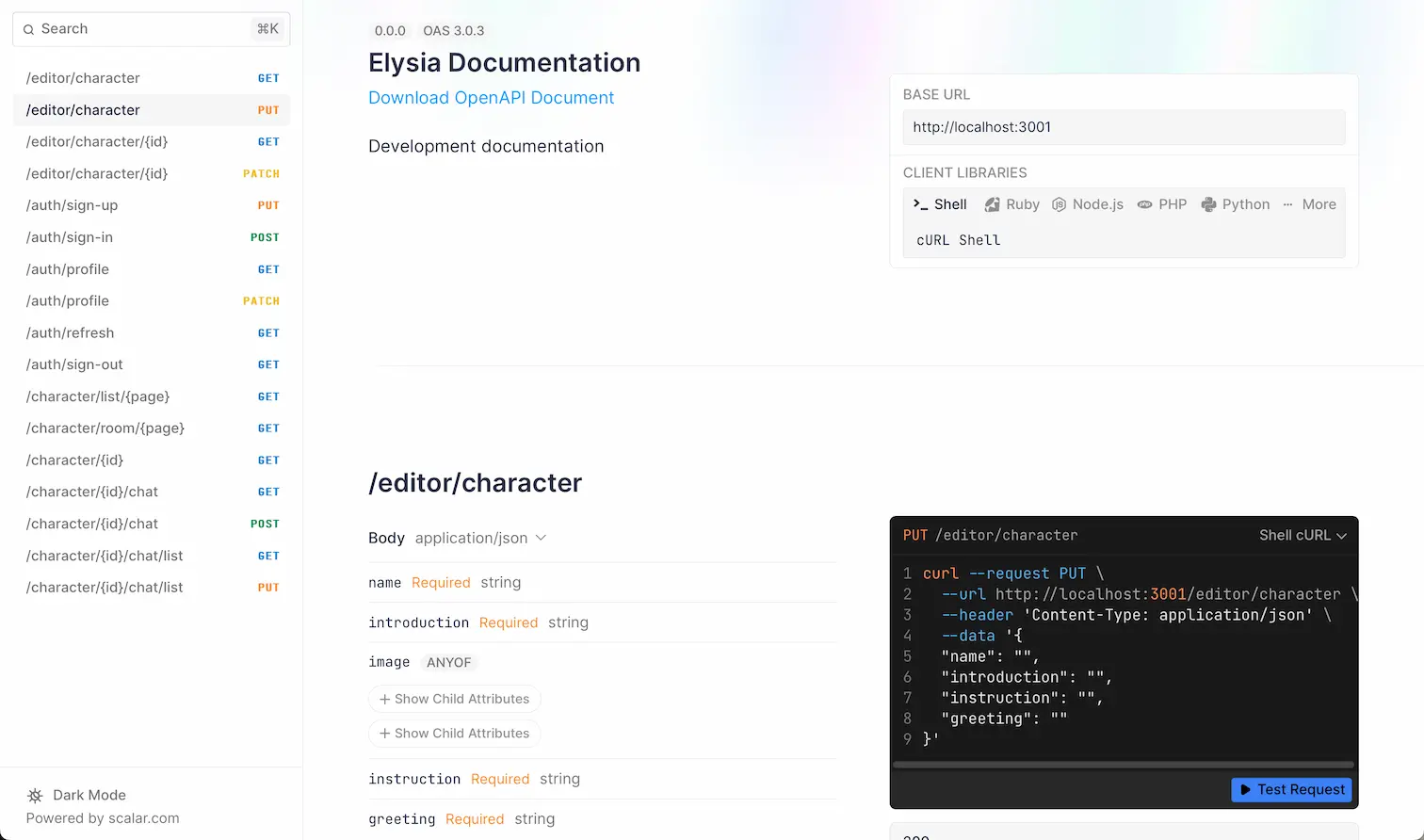Toggle Dark Mode via the contrast icon

[x=34, y=796]
